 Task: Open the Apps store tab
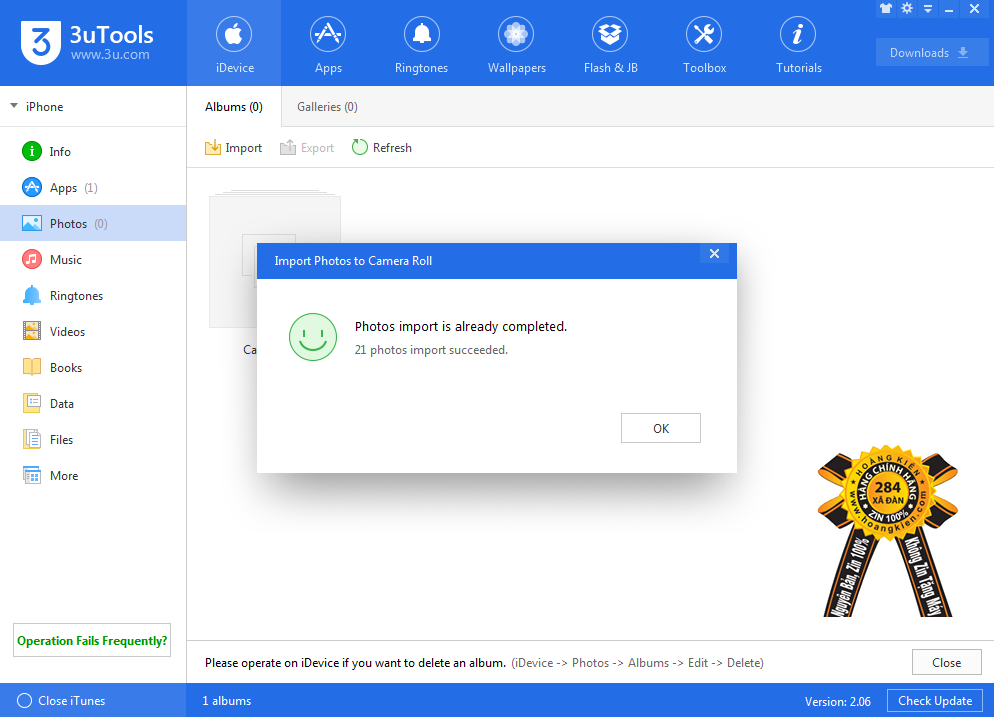click(328, 44)
